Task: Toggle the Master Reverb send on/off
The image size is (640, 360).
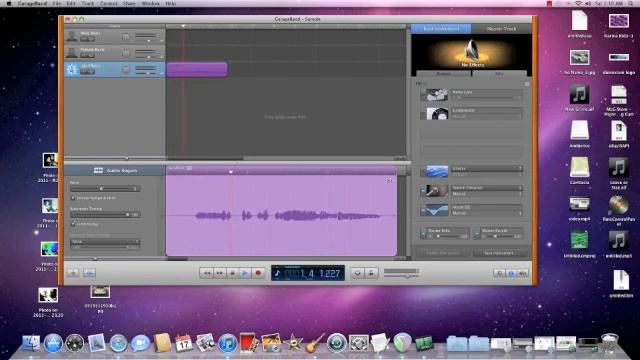Action: point(476,233)
